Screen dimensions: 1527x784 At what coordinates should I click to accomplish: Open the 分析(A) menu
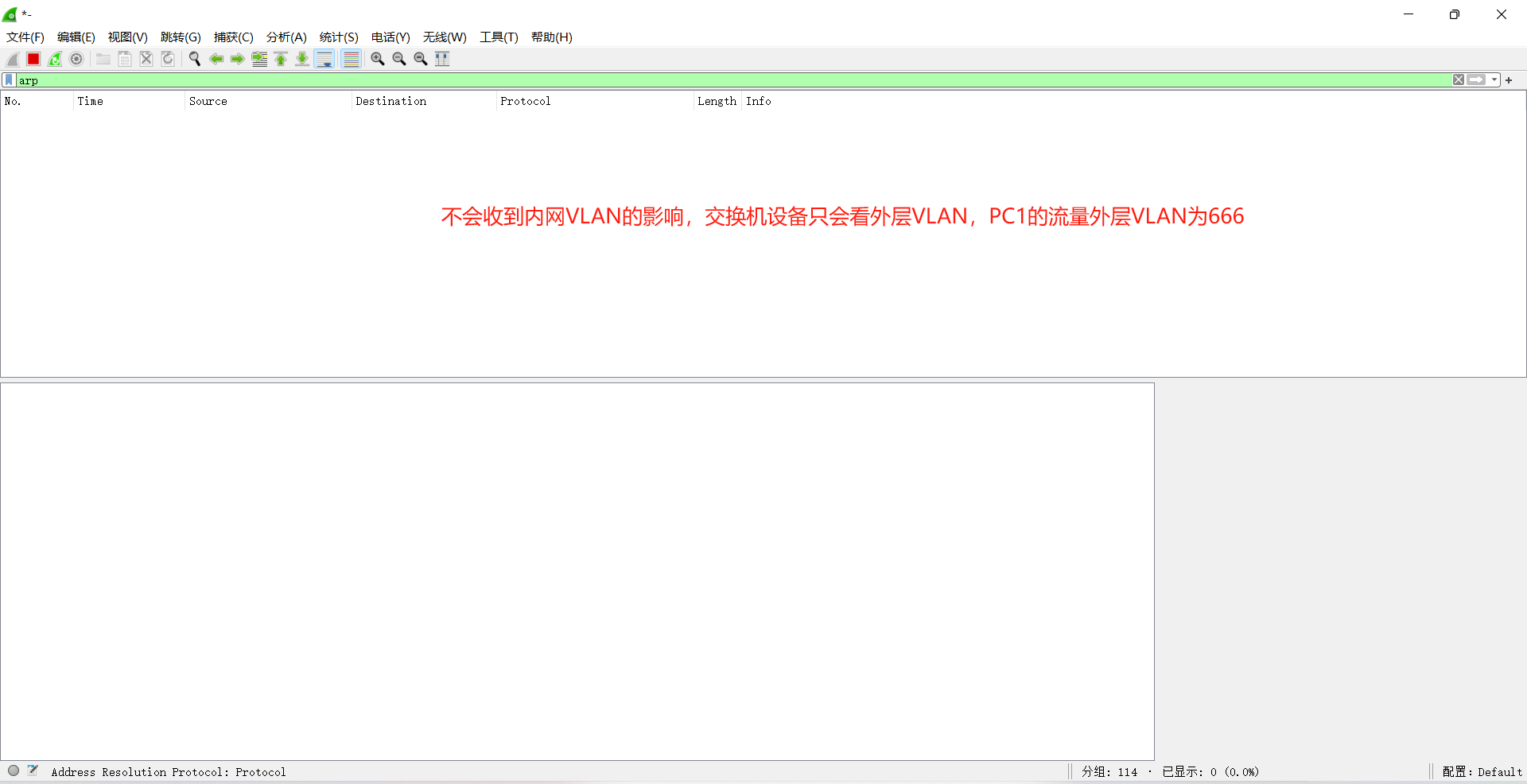(286, 37)
